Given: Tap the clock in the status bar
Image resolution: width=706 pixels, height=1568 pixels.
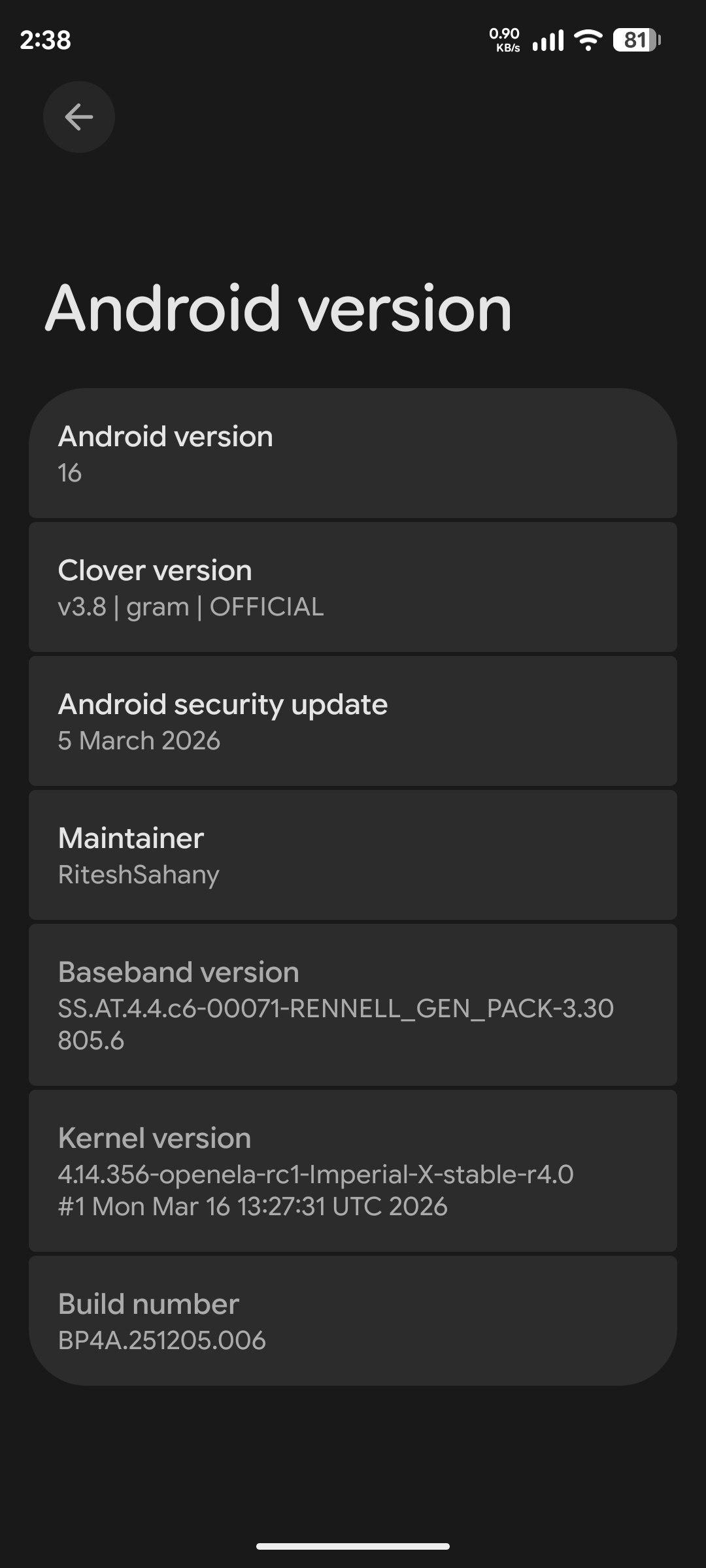Looking at the screenshot, I should (x=45, y=40).
